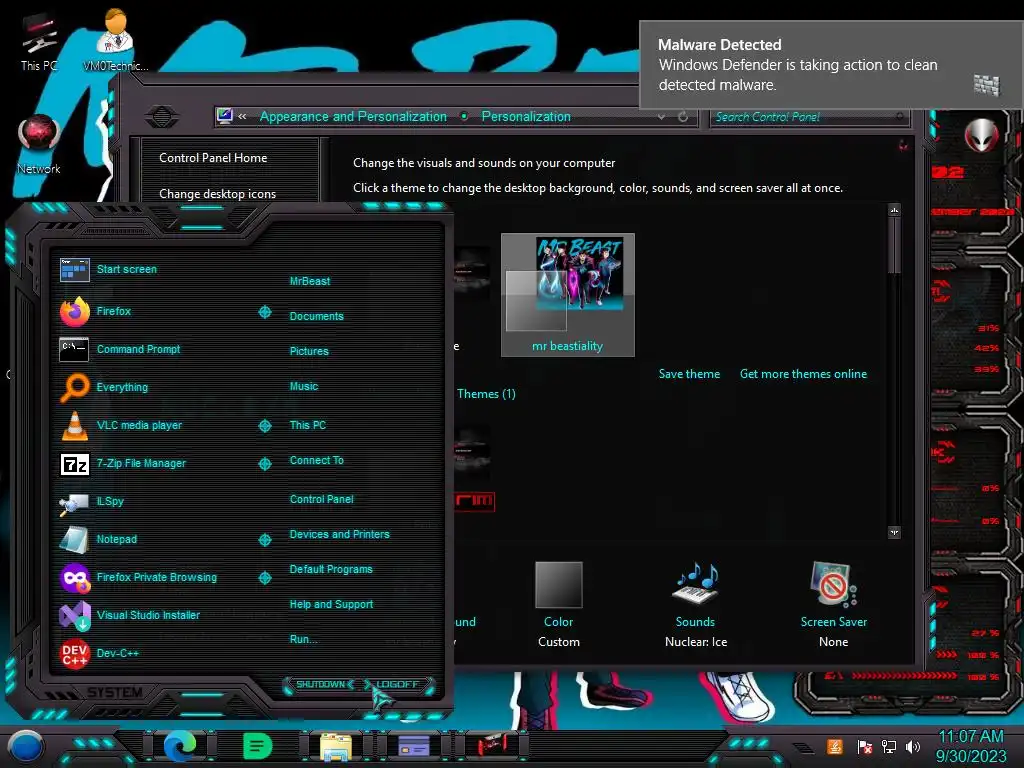Select Run... in the start menu

click(304, 639)
